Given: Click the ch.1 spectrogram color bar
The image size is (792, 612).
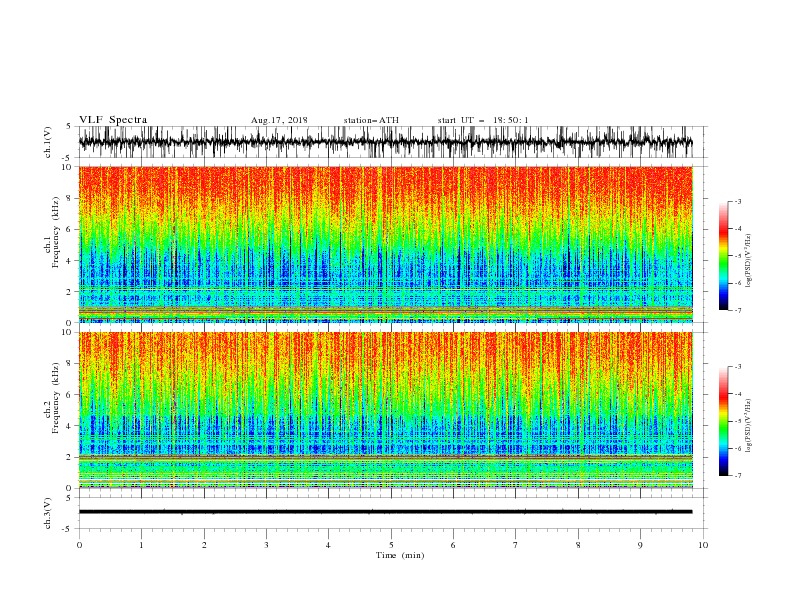Looking at the screenshot, I should 723,256.
